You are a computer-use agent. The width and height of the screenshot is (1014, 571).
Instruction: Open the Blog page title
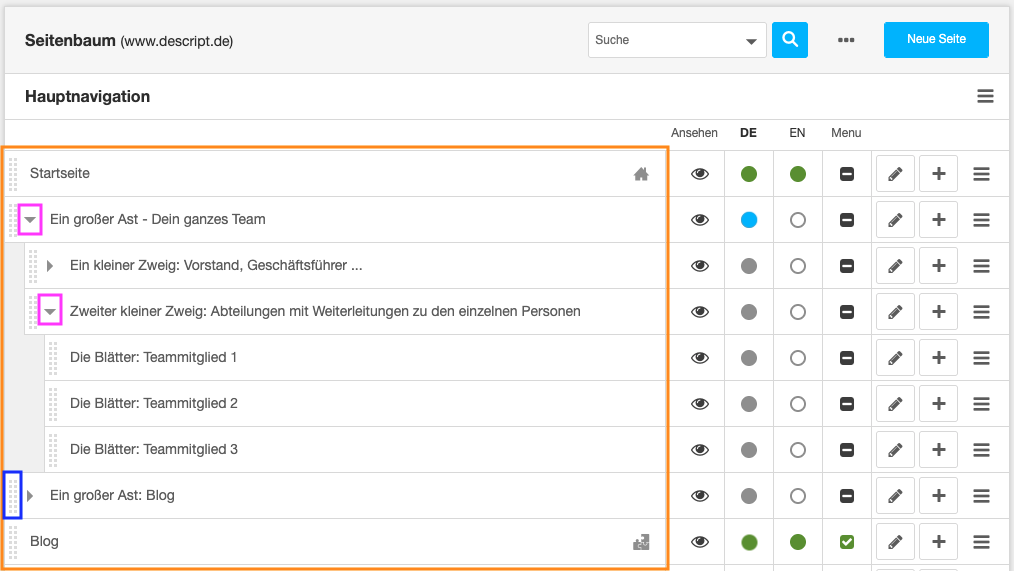(x=44, y=541)
